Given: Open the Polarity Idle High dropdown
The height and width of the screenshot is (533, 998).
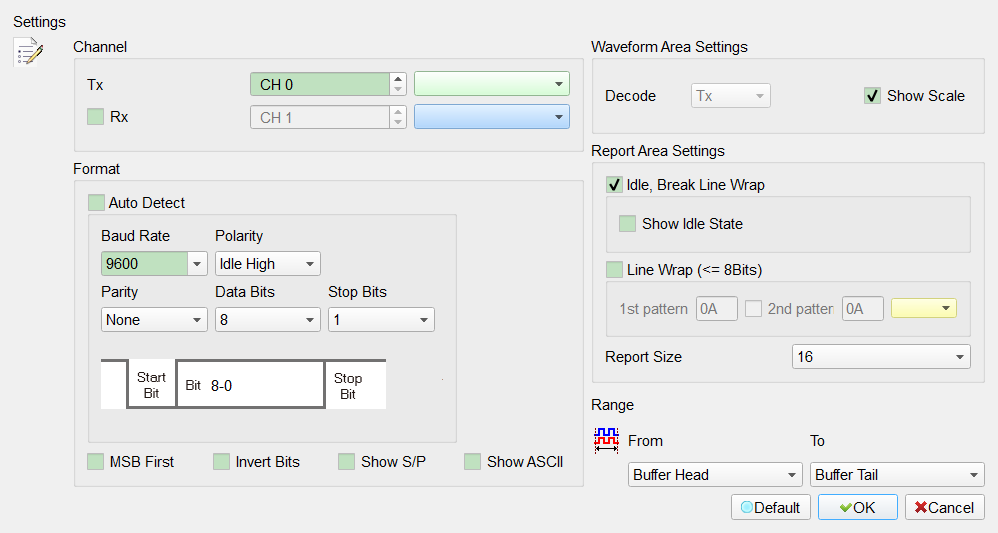Looking at the screenshot, I should [x=267, y=264].
